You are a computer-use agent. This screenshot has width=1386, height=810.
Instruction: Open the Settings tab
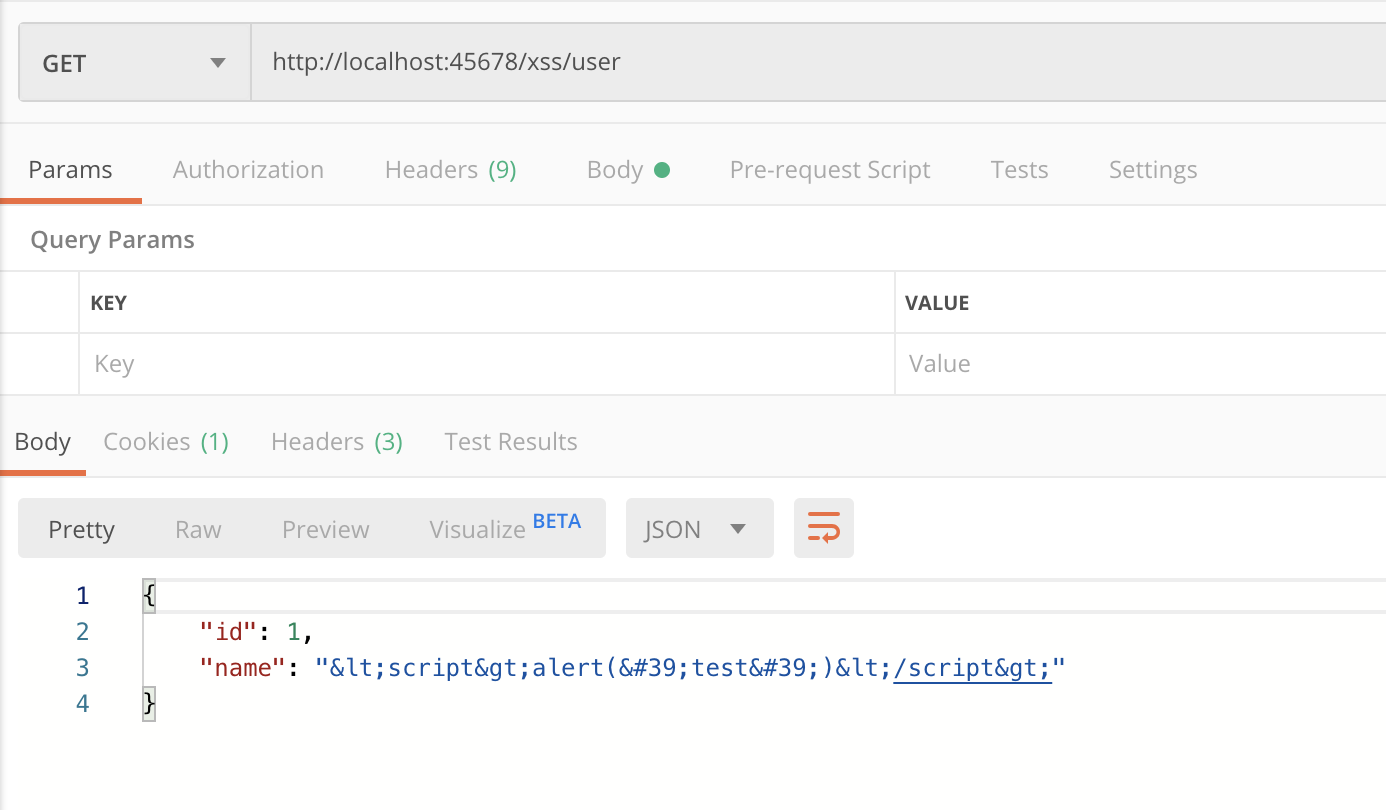(1152, 170)
